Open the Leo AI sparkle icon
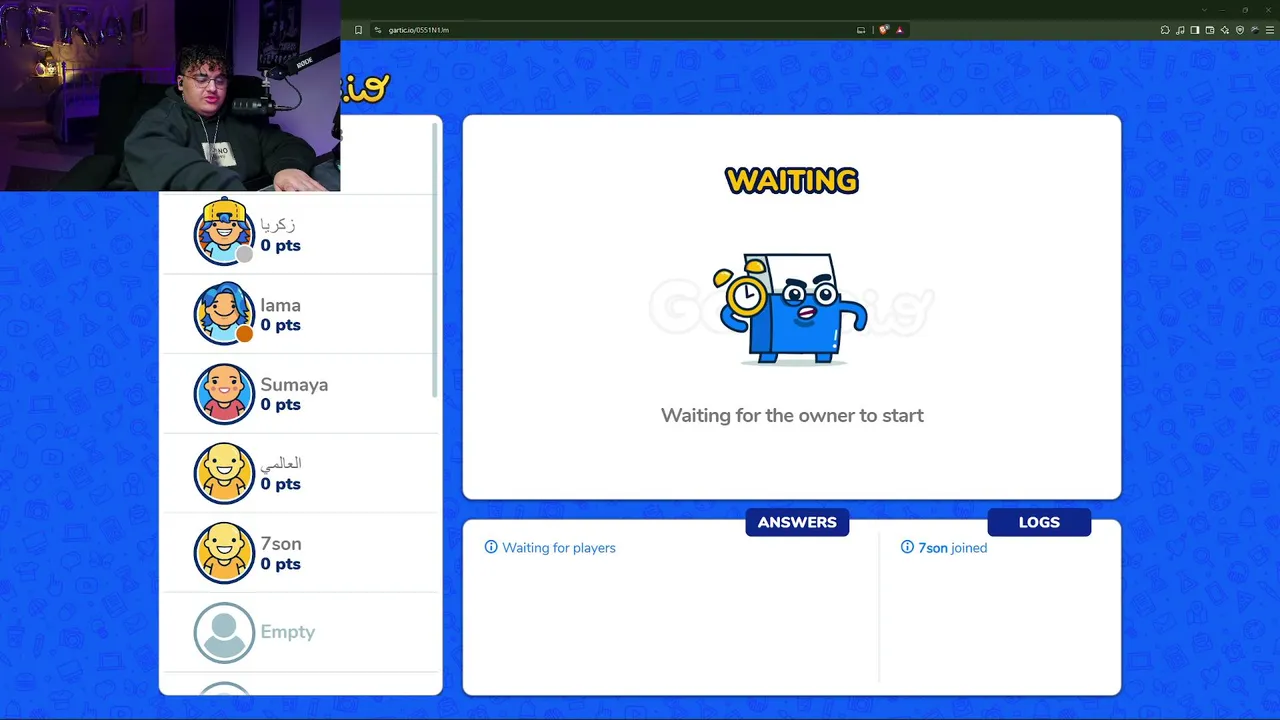 (x=1225, y=30)
